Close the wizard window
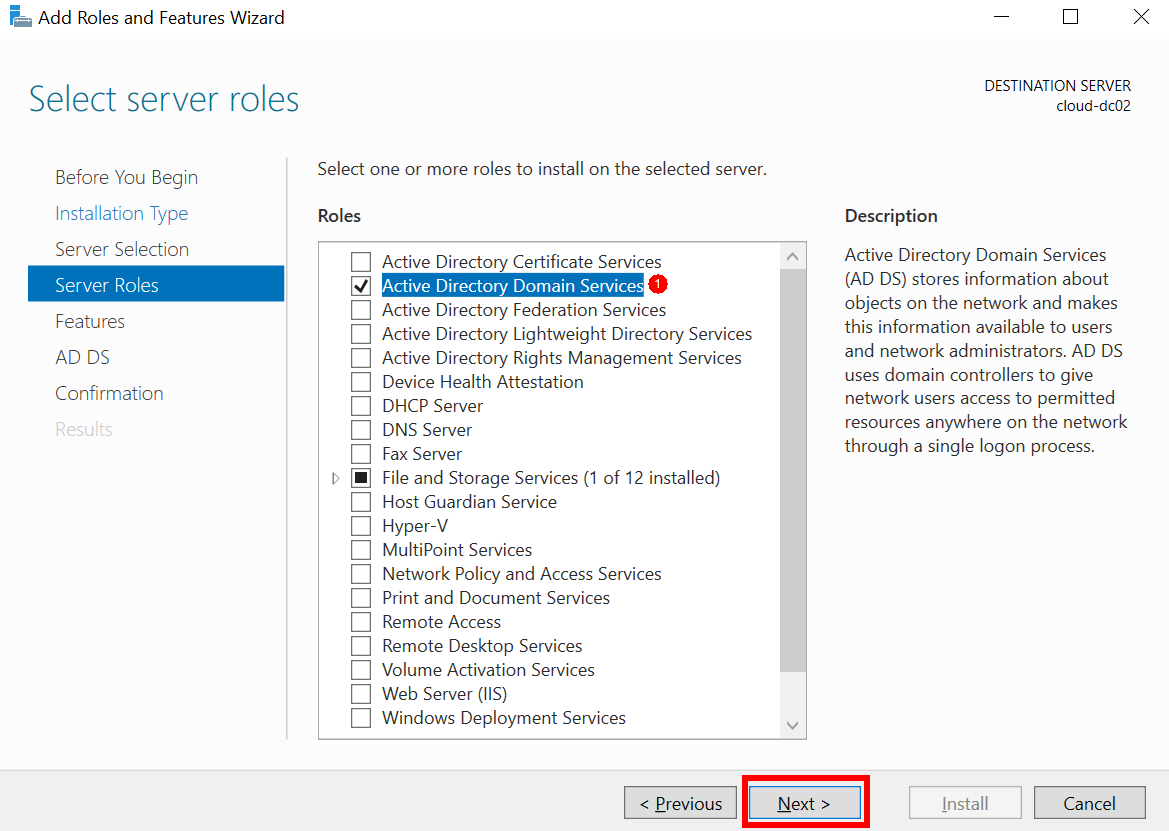Viewport: 1169px width, 831px height. (1141, 16)
